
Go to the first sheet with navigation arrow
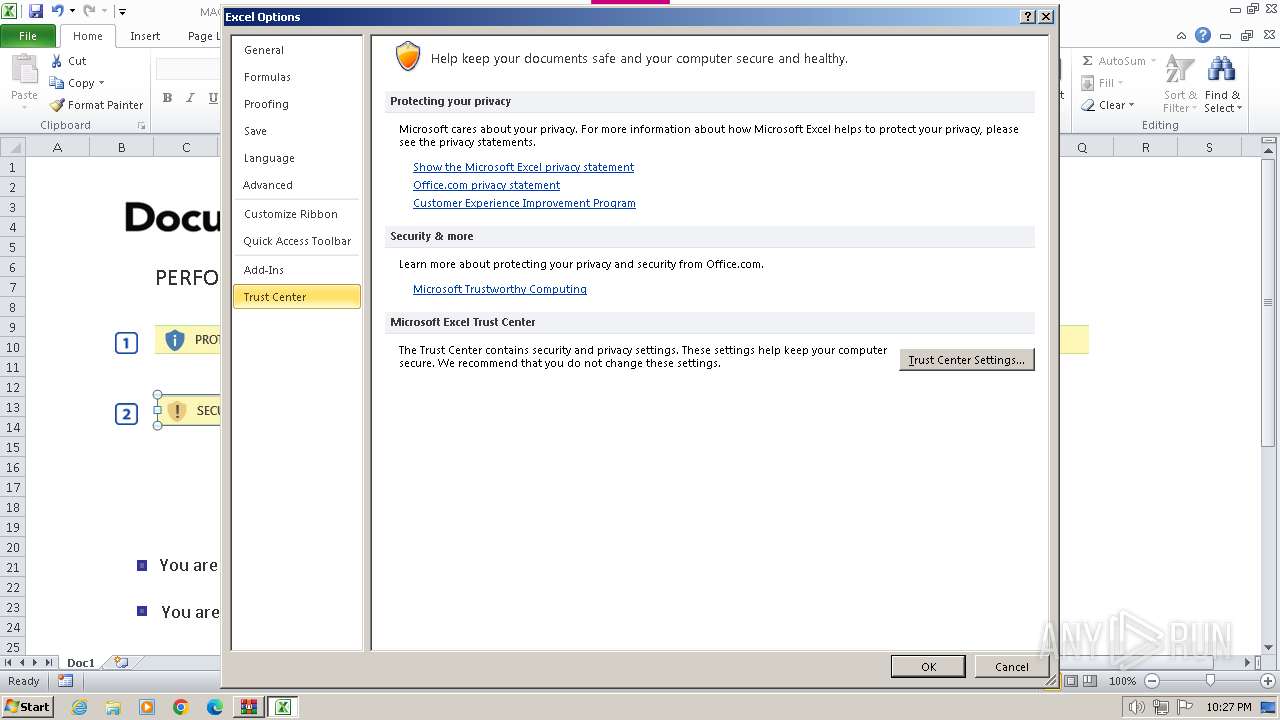coord(9,662)
